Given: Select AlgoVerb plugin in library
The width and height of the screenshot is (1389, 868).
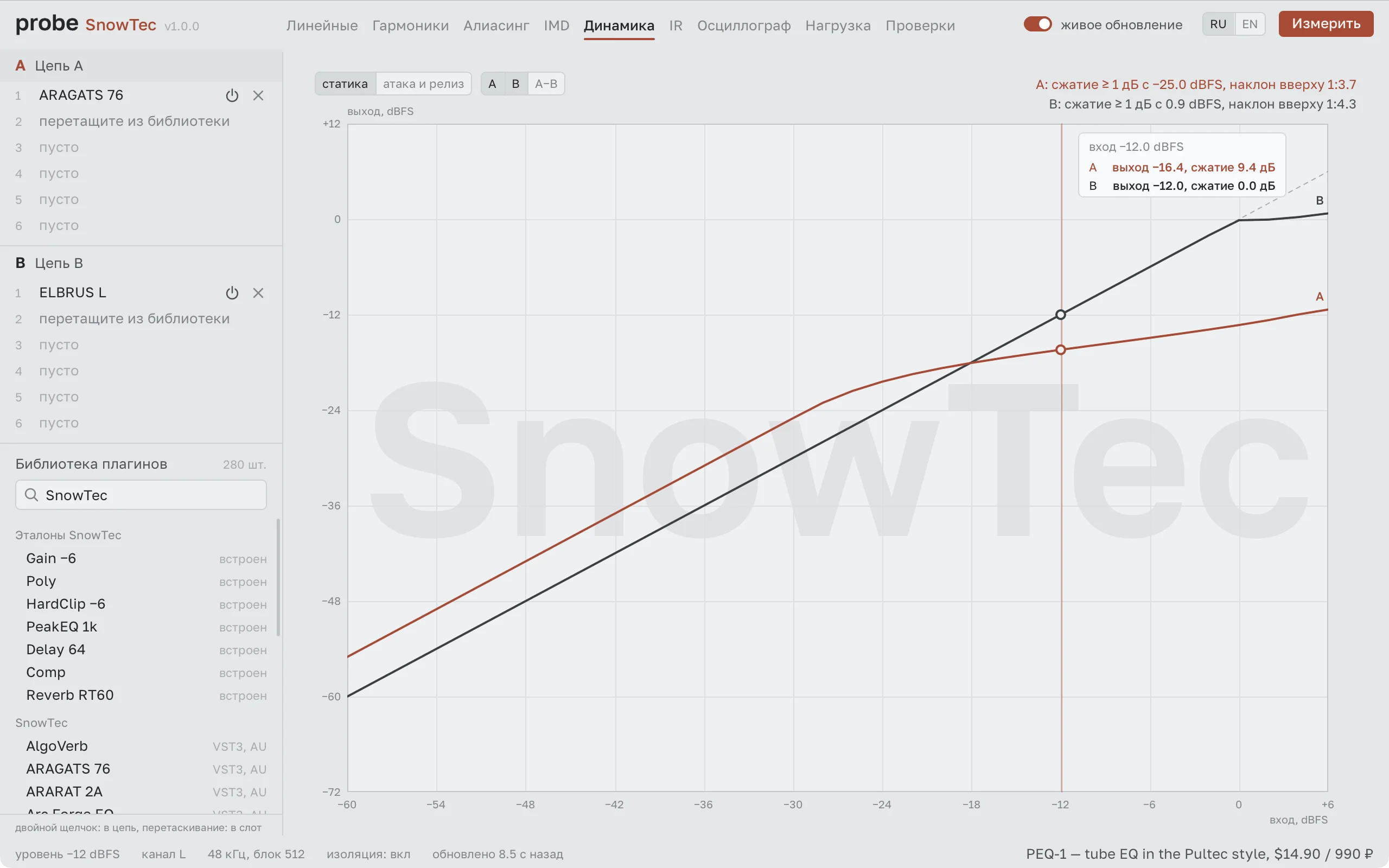Looking at the screenshot, I should coord(141,746).
